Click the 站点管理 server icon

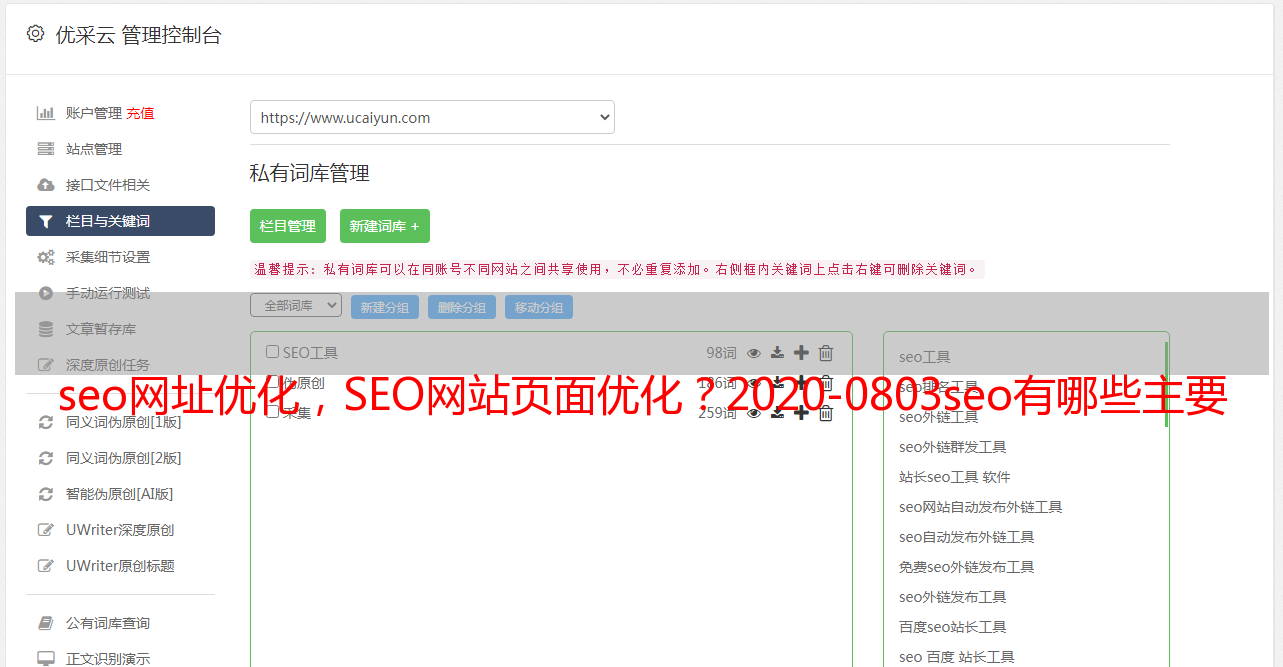click(x=45, y=149)
